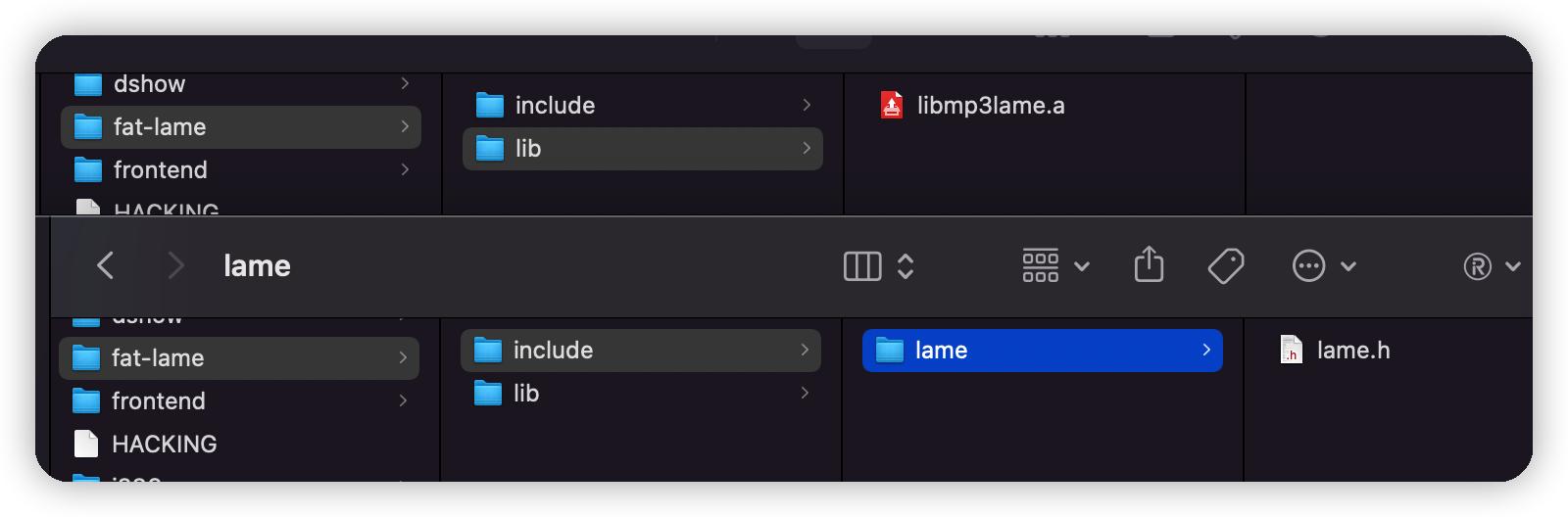The image size is (1568, 517).
Task: Select the dshow folder in upper window
Action: coord(149,84)
